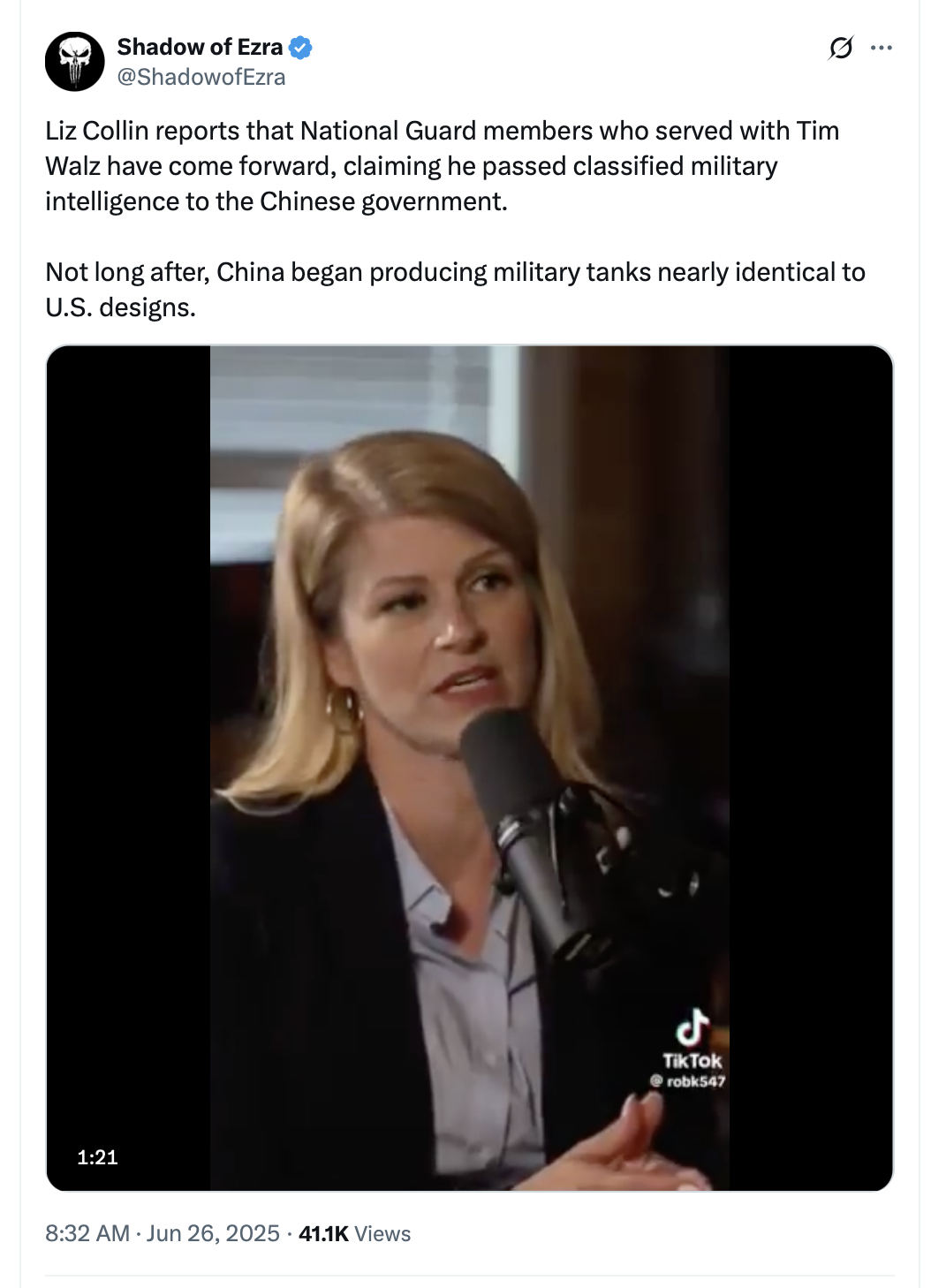931x1288 pixels.
Task: Click the paragraph about China producing tanks
Action: point(455,290)
